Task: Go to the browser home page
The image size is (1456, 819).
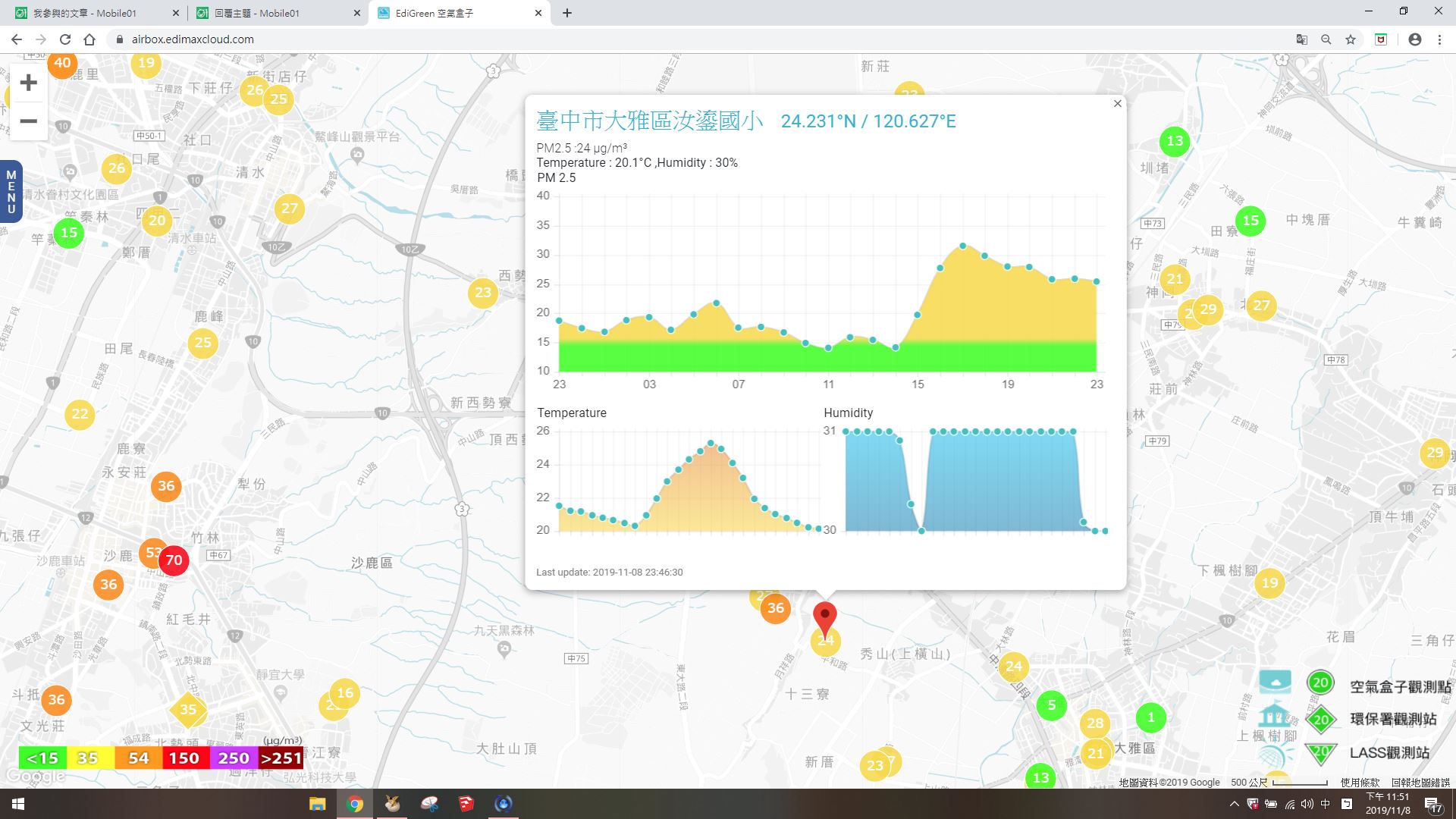Action: click(89, 39)
